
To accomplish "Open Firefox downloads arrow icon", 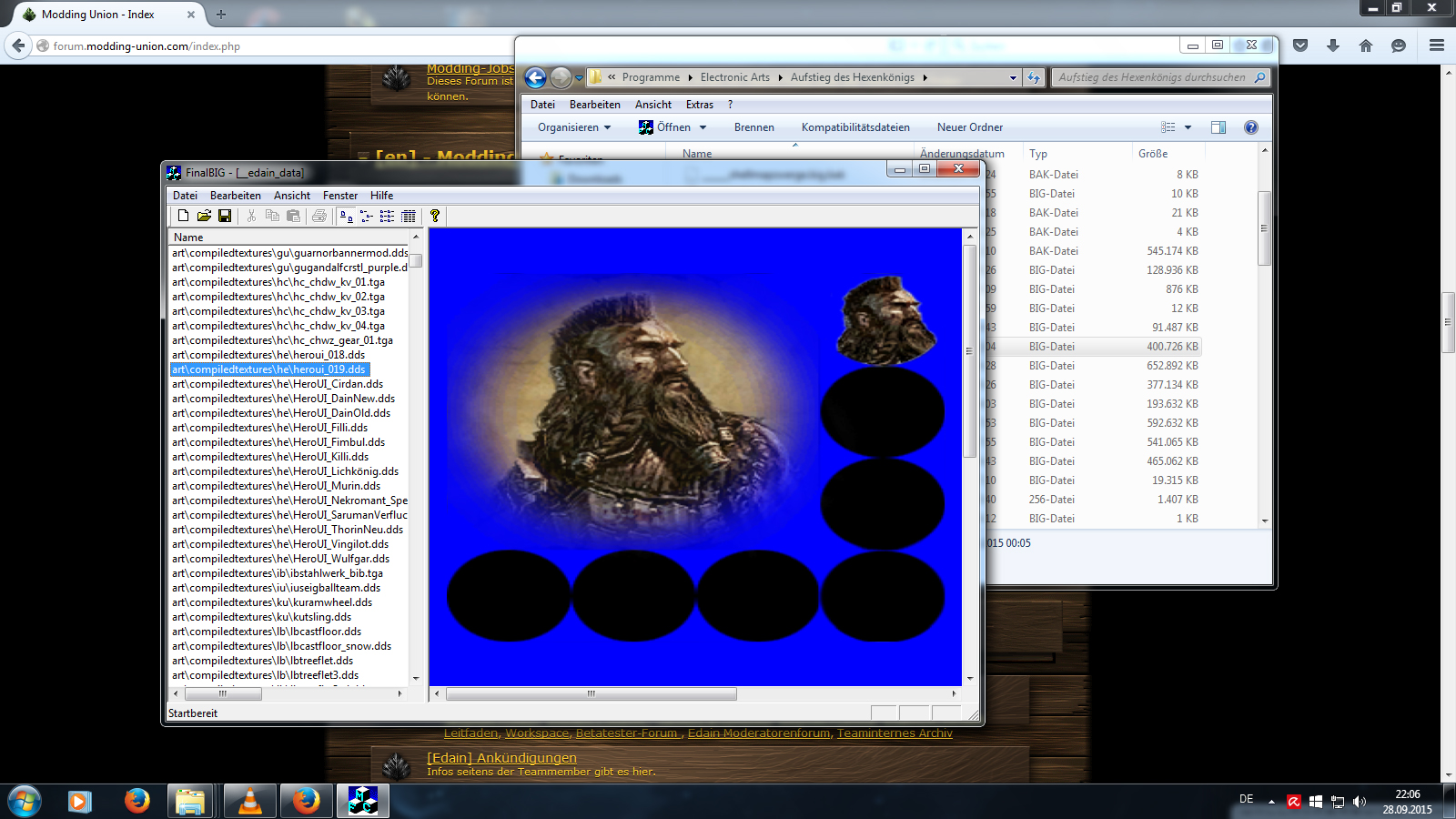I will [1333, 45].
